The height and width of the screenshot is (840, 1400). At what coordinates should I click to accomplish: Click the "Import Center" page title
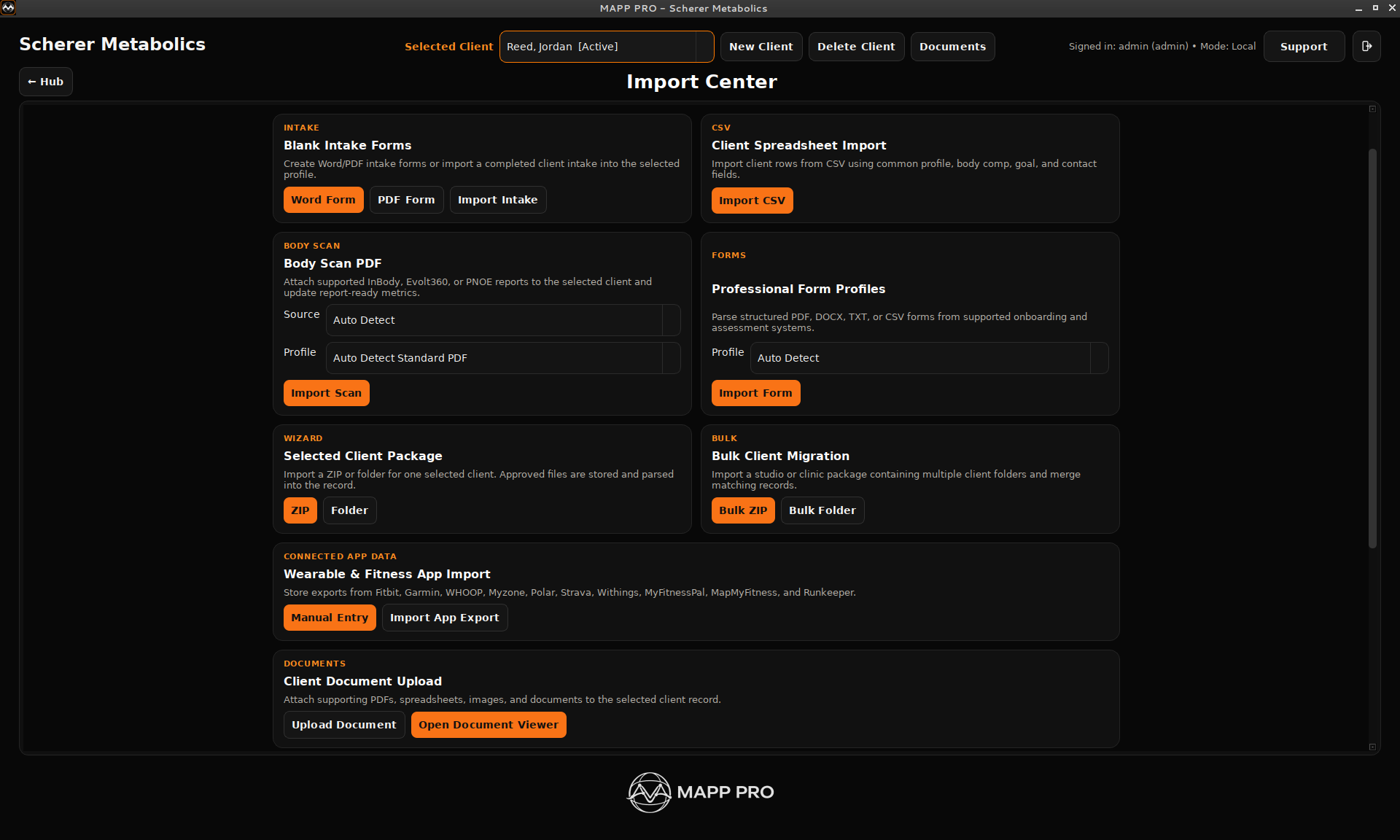701,82
